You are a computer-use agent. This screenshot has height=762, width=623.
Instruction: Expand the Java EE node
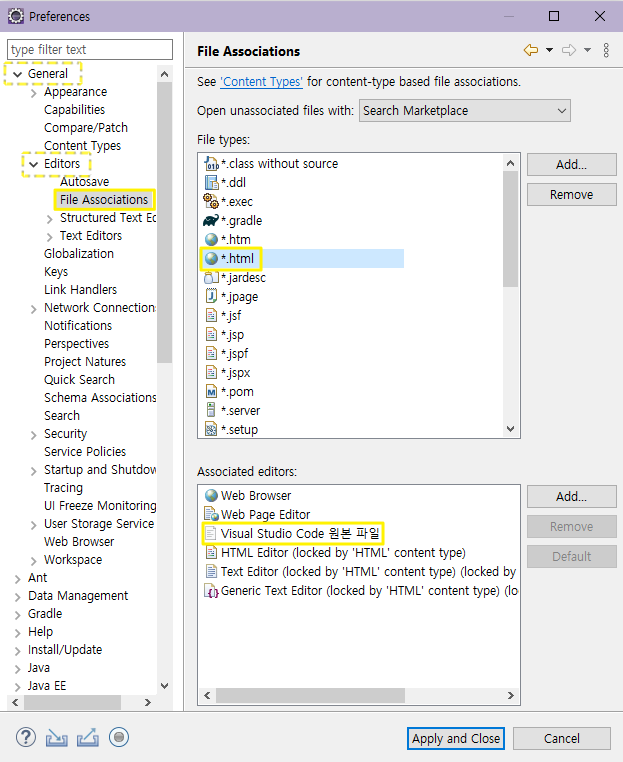pyautogui.click(x=17, y=687)
